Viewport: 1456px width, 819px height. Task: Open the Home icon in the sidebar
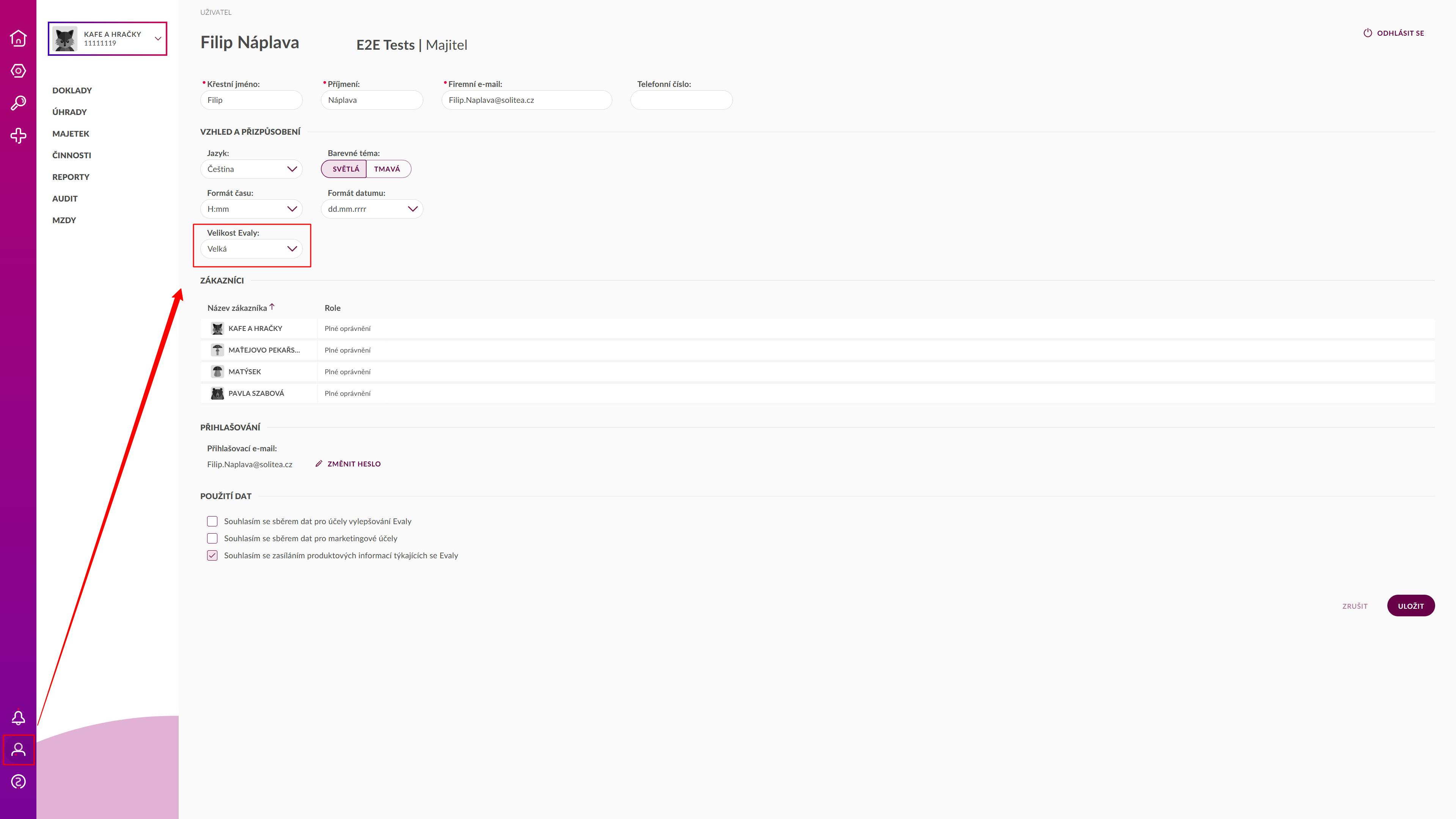(x=18, y=38)
